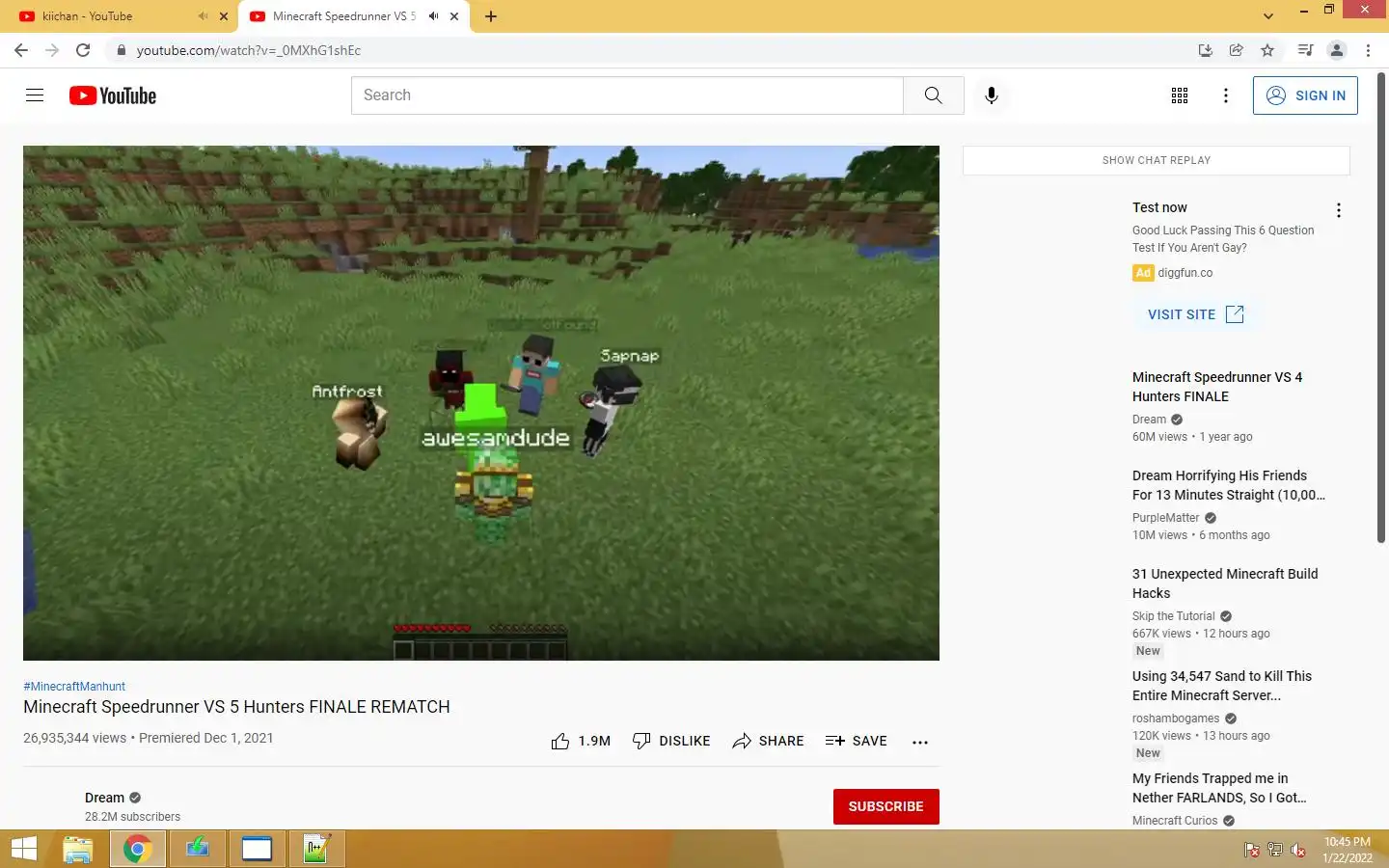Screen dimensions: 1389x868
Task: Open Using 34,547 Sand to Kill video
Action: coord(1222,686)
